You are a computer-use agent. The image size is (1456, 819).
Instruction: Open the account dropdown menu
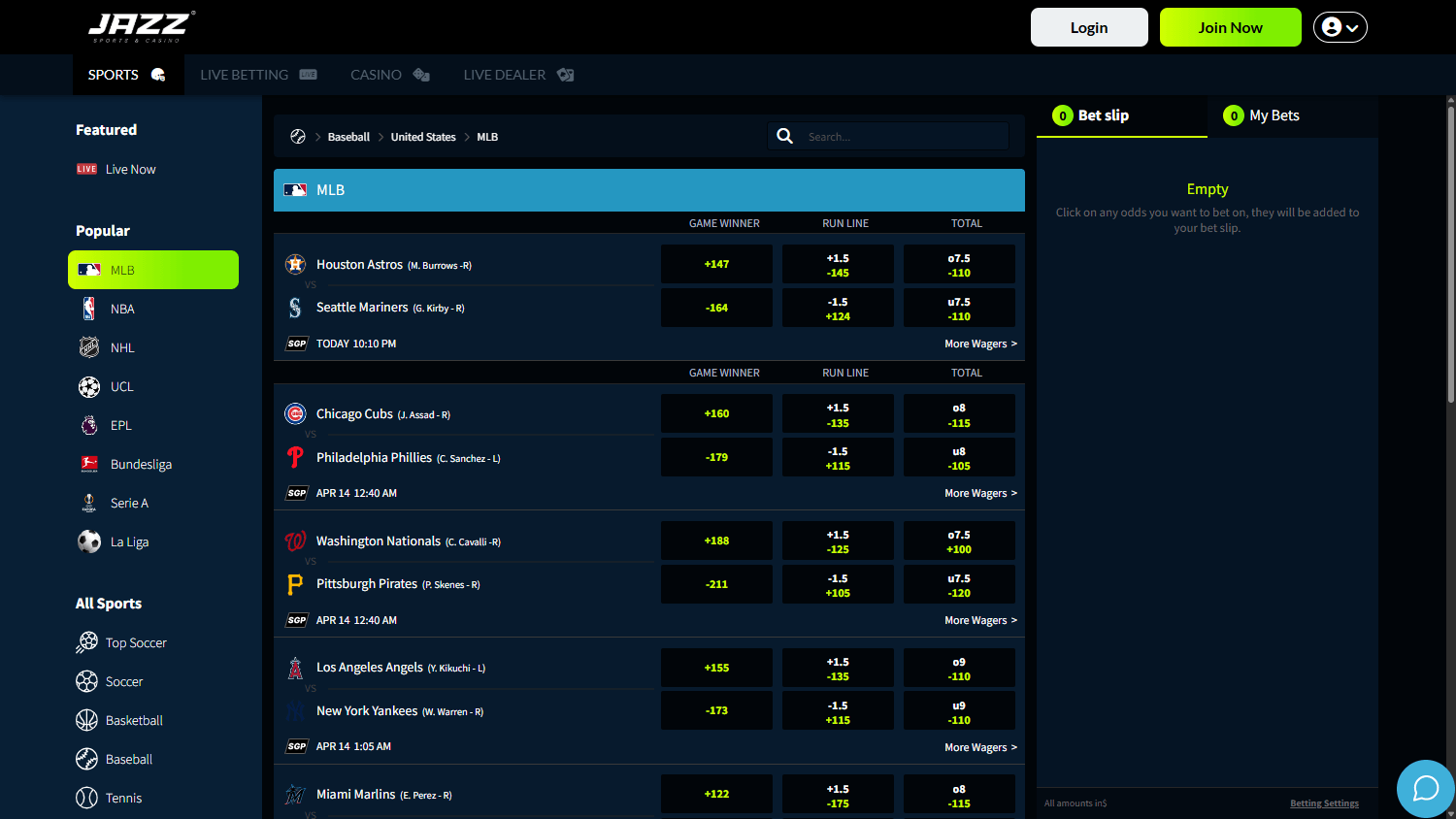click(x=1340, y=26)
